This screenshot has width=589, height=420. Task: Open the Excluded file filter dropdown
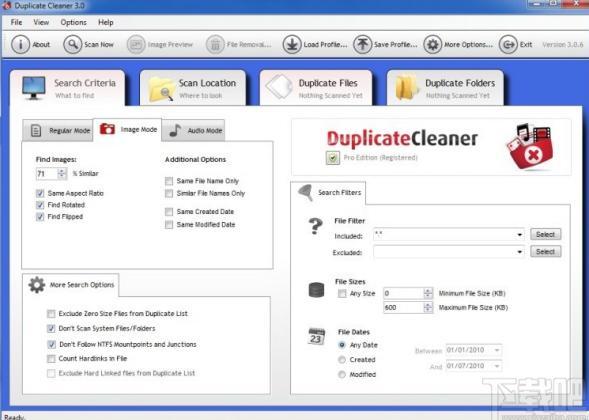click(520, 252)
